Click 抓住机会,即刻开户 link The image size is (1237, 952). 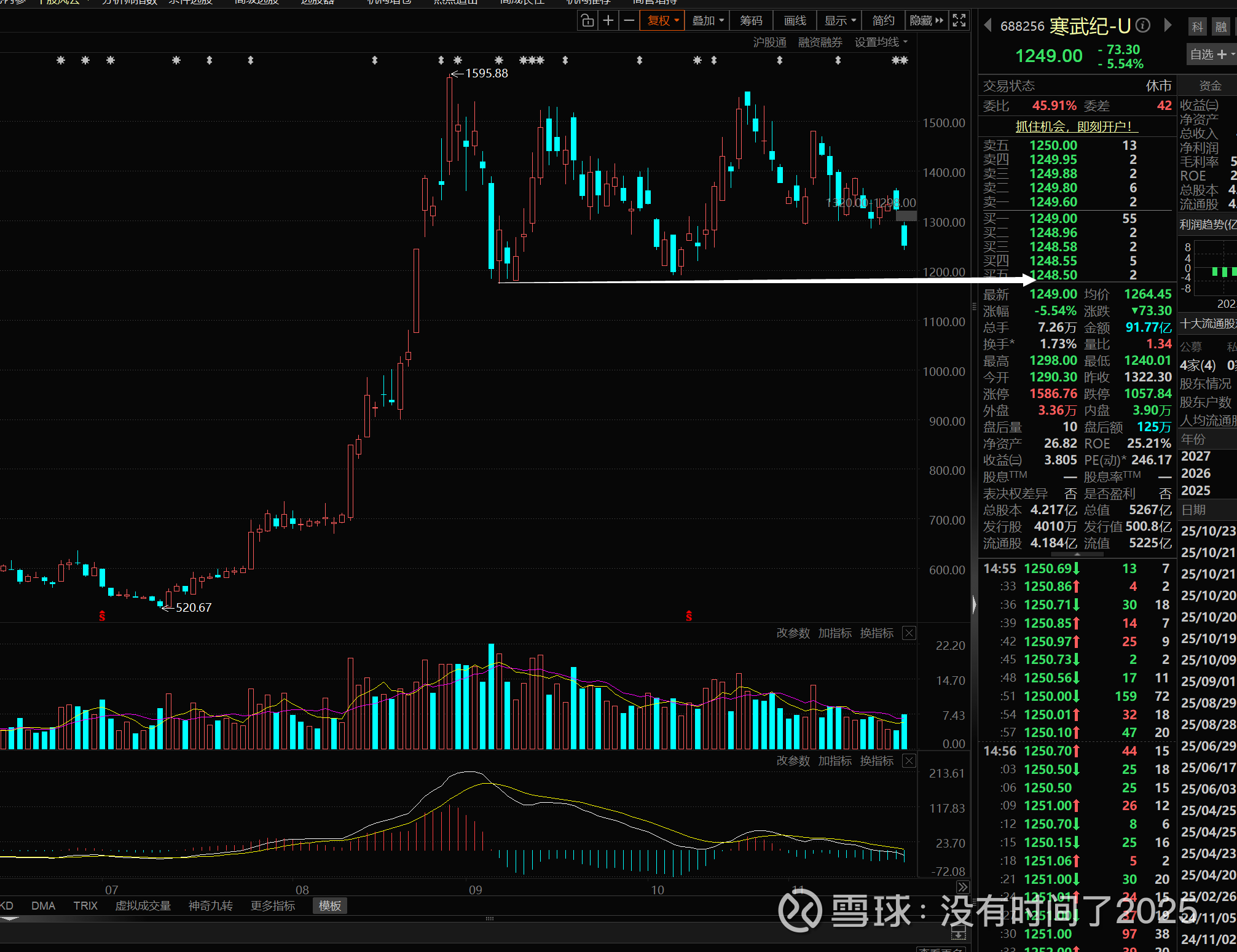(1076, 127)
